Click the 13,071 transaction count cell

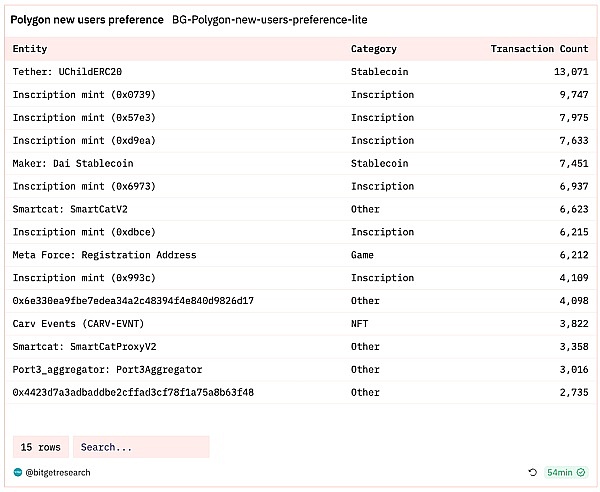point(565,72)
